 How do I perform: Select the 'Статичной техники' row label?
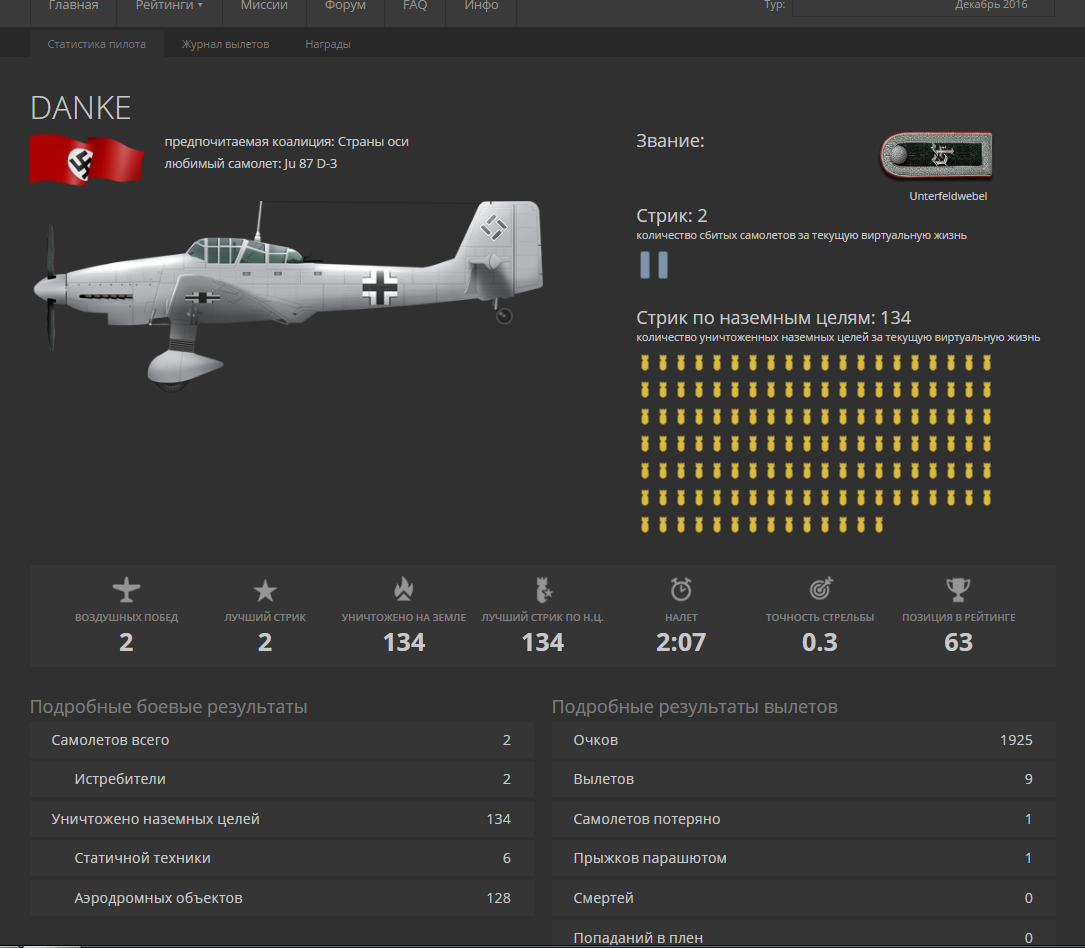click(143, 858)
